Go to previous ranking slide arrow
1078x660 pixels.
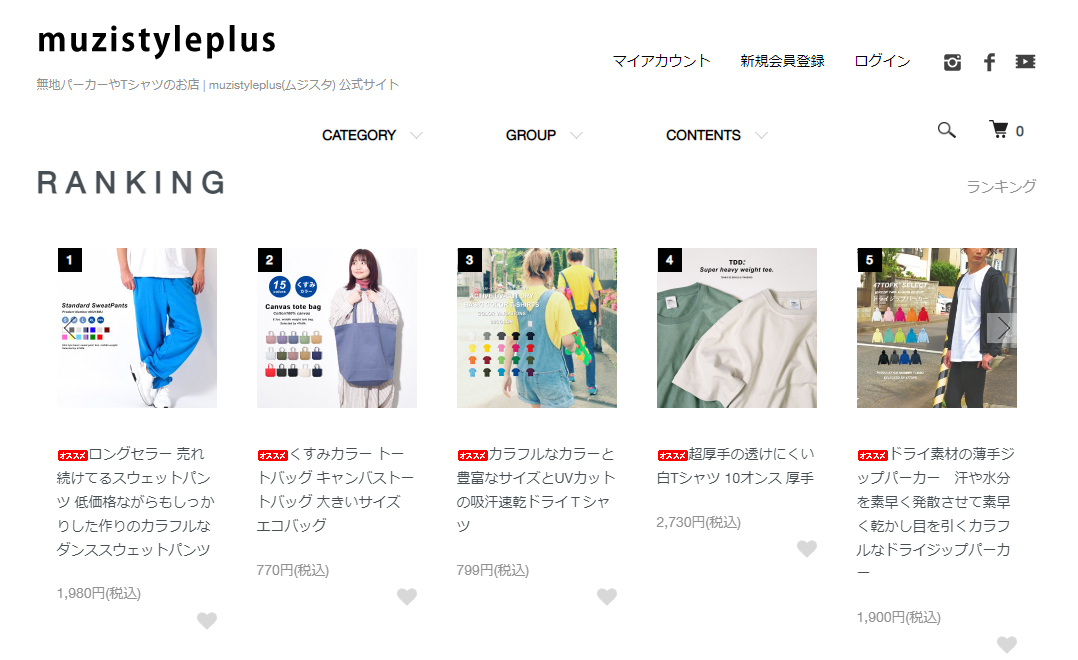click(x=68, y=328)
